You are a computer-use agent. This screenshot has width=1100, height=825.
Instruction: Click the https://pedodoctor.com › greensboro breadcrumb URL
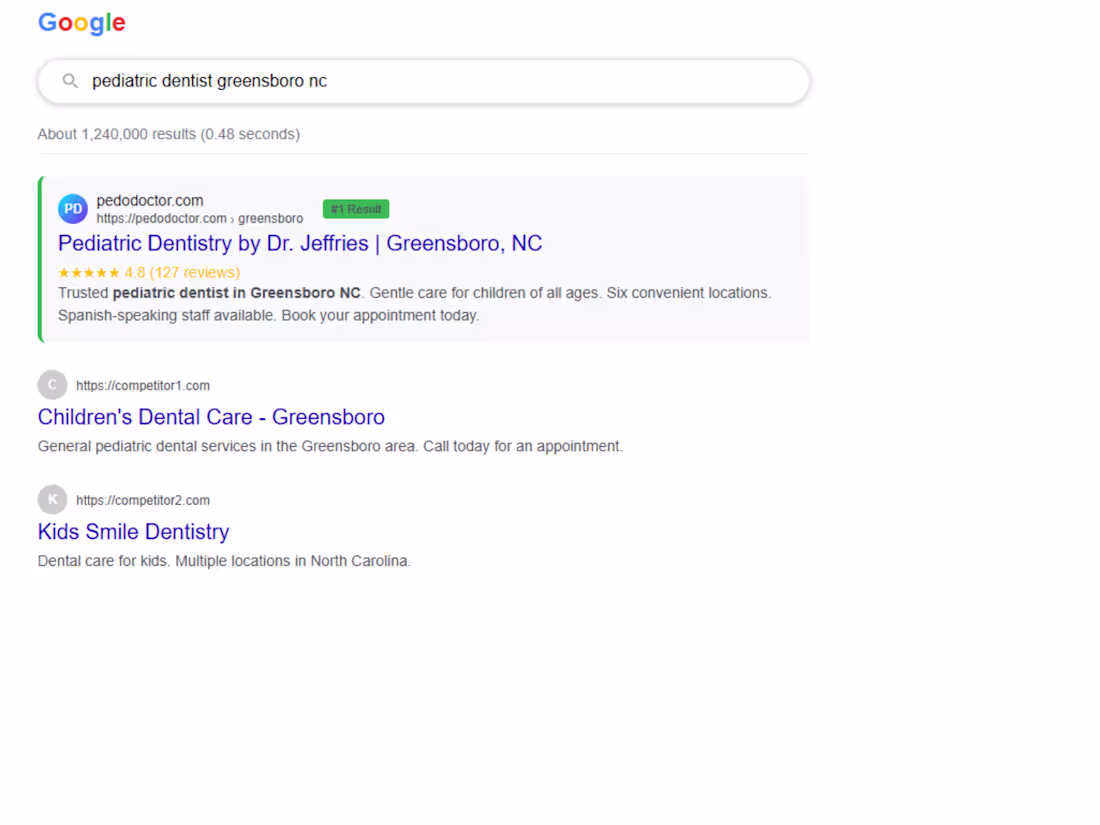point(200,219)
